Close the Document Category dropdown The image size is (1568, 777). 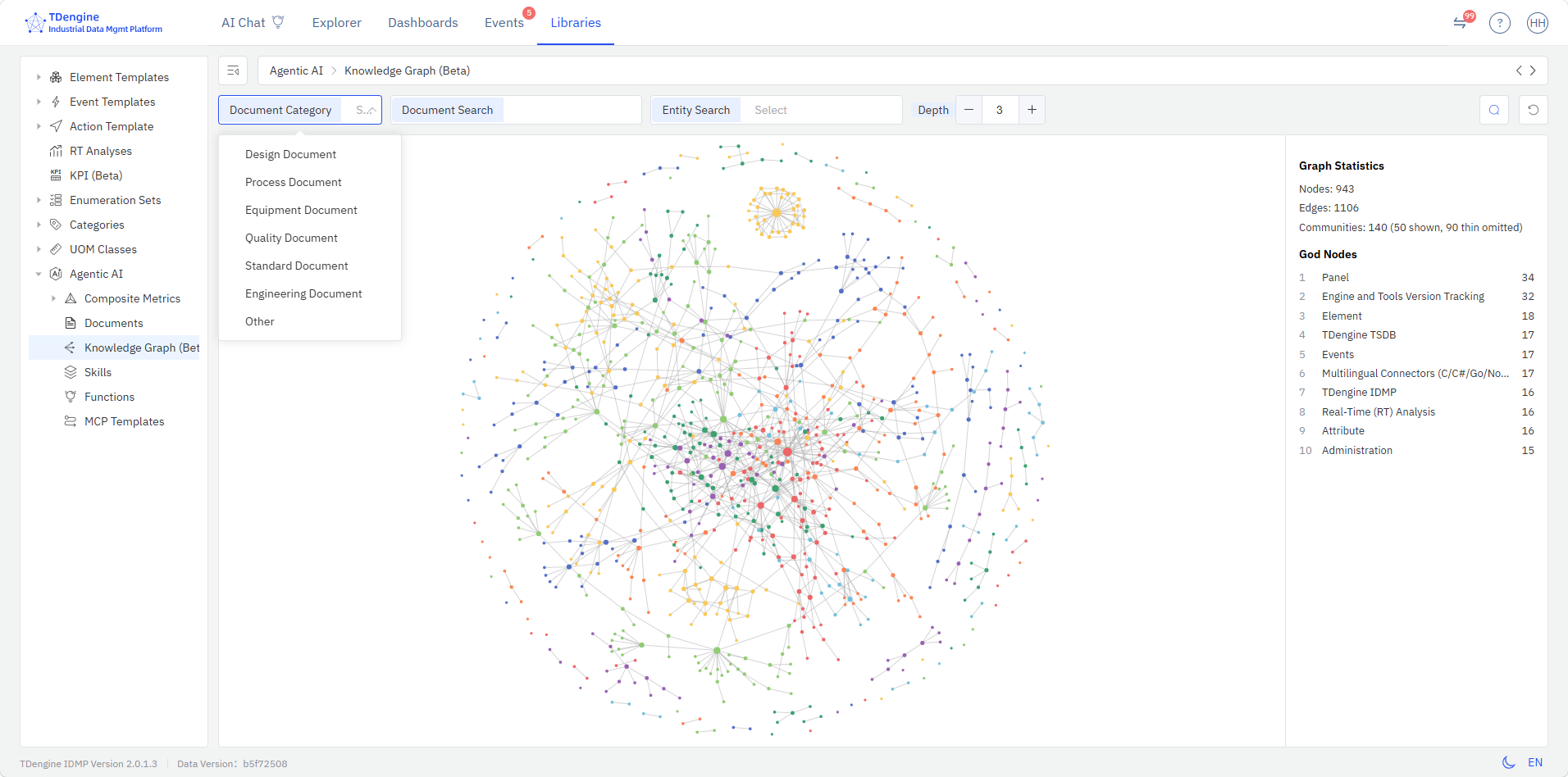[x=371, y=110]
